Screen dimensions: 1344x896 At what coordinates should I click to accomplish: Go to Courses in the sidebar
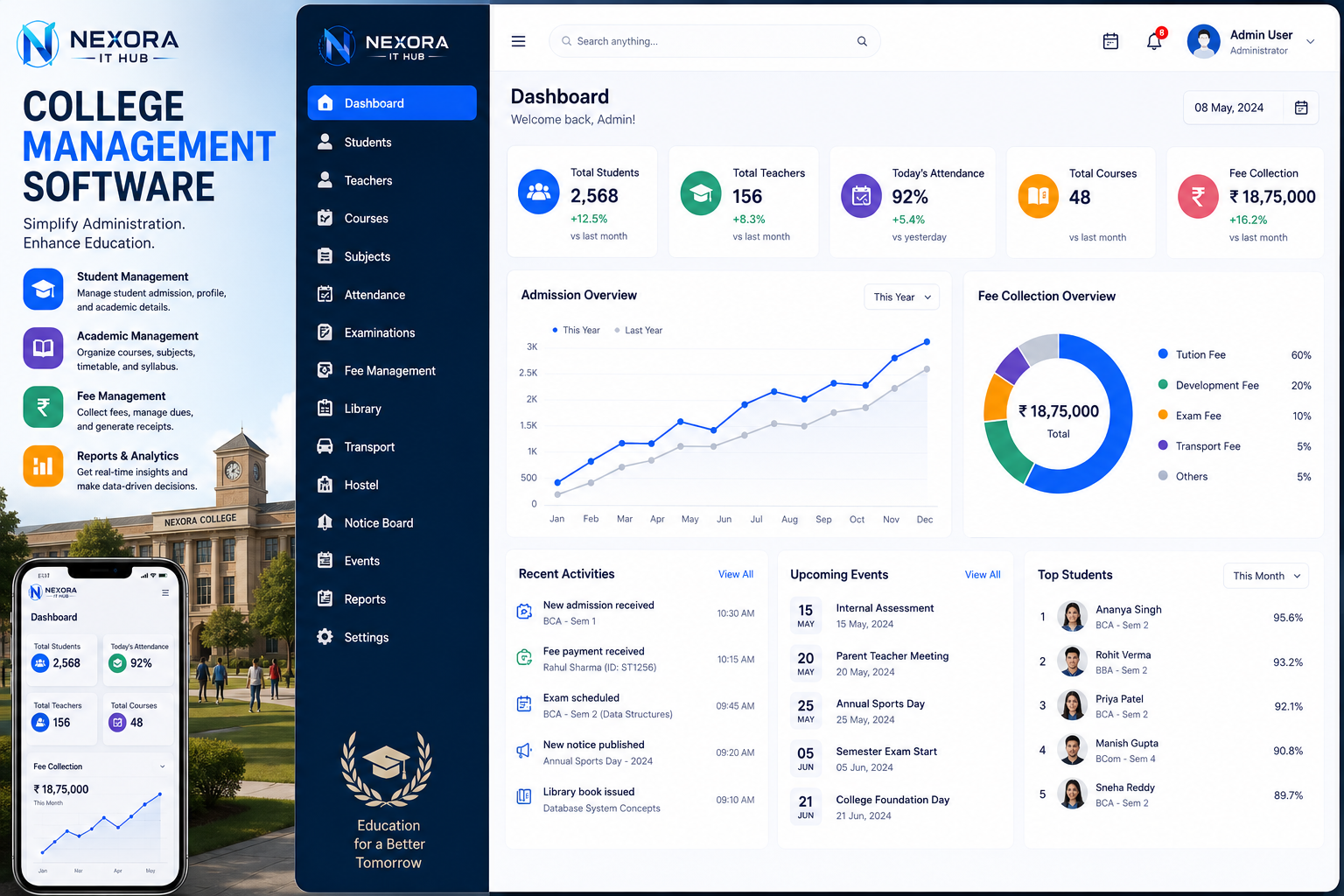pos(392,219)
